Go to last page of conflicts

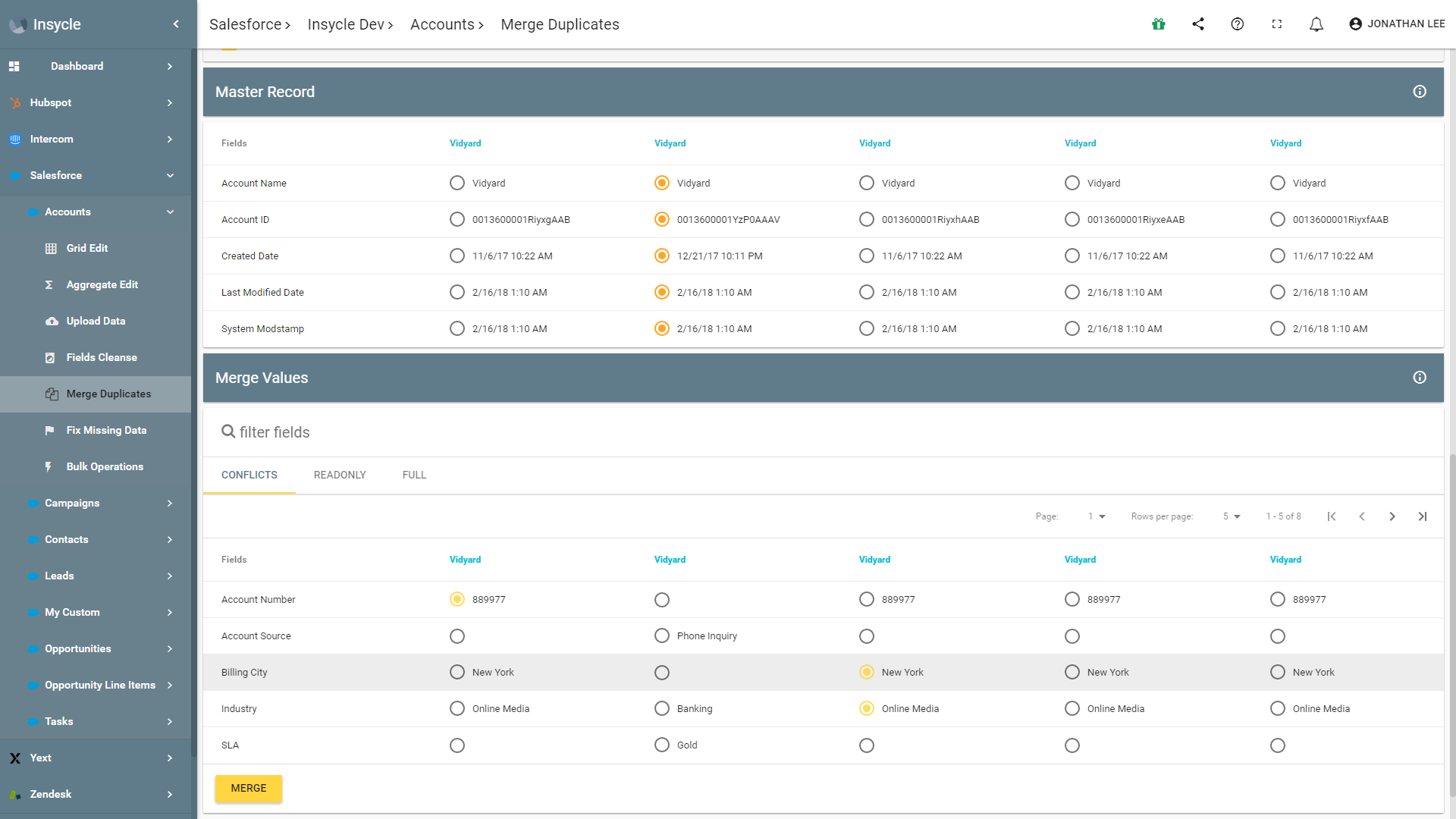point(1423,516)
